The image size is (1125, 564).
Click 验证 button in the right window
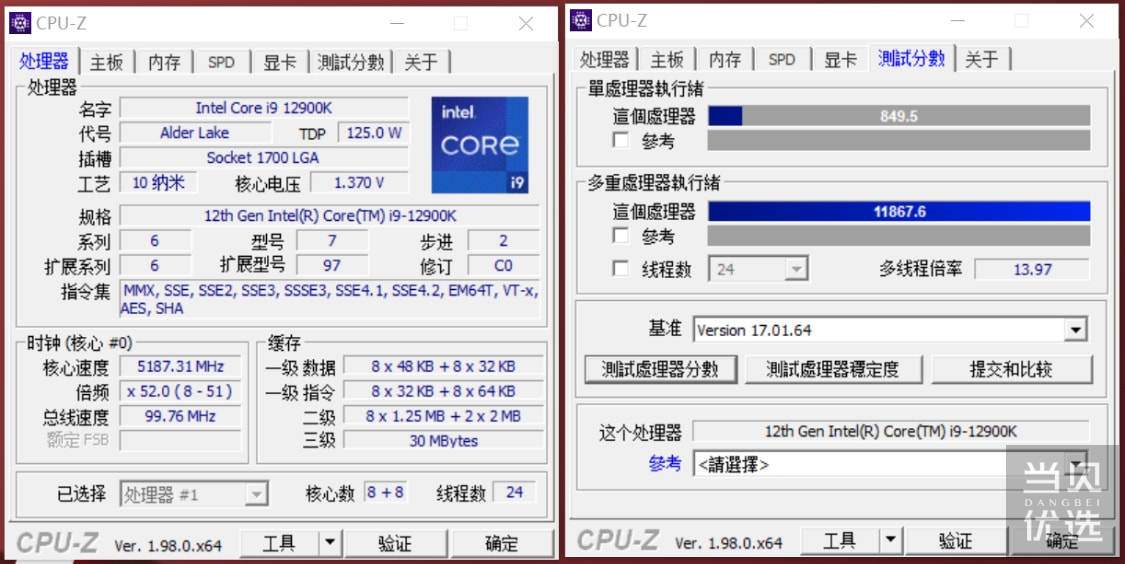[956, 540]
